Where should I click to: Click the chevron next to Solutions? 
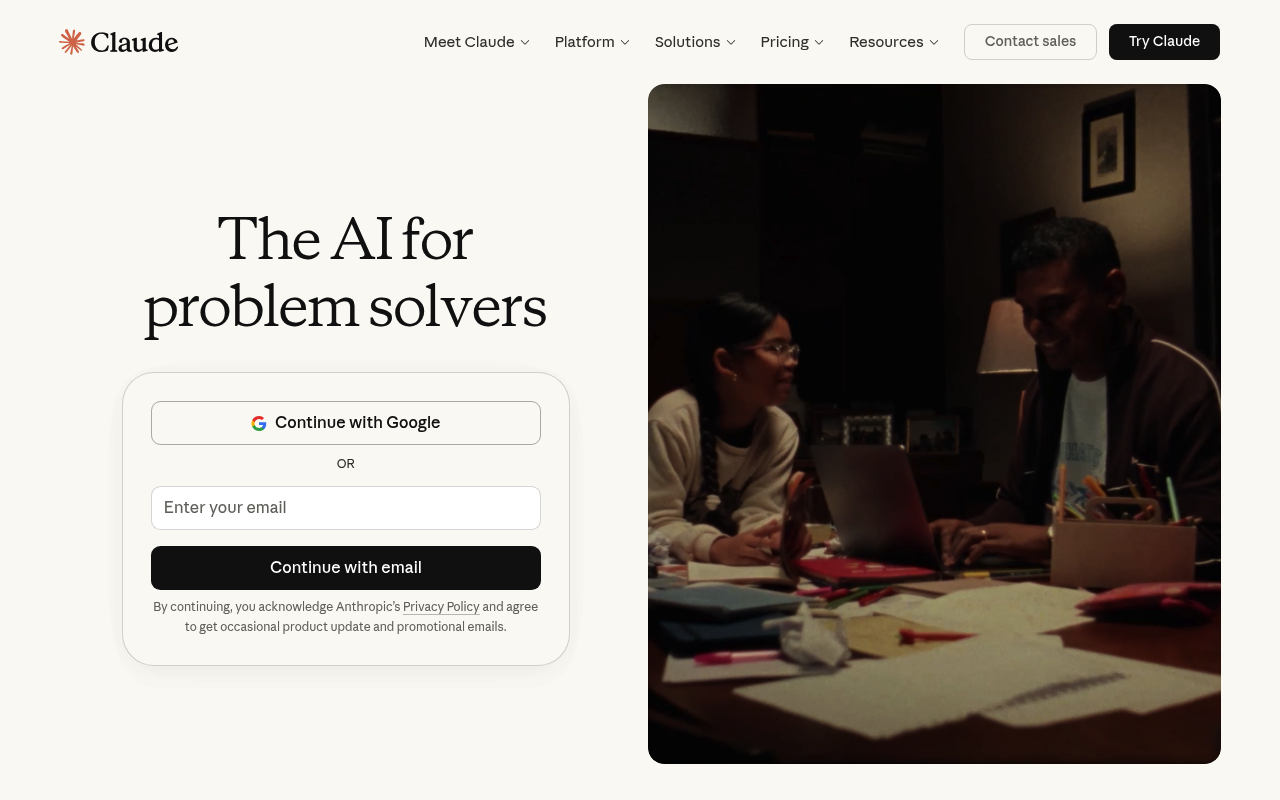coord(731,42)
